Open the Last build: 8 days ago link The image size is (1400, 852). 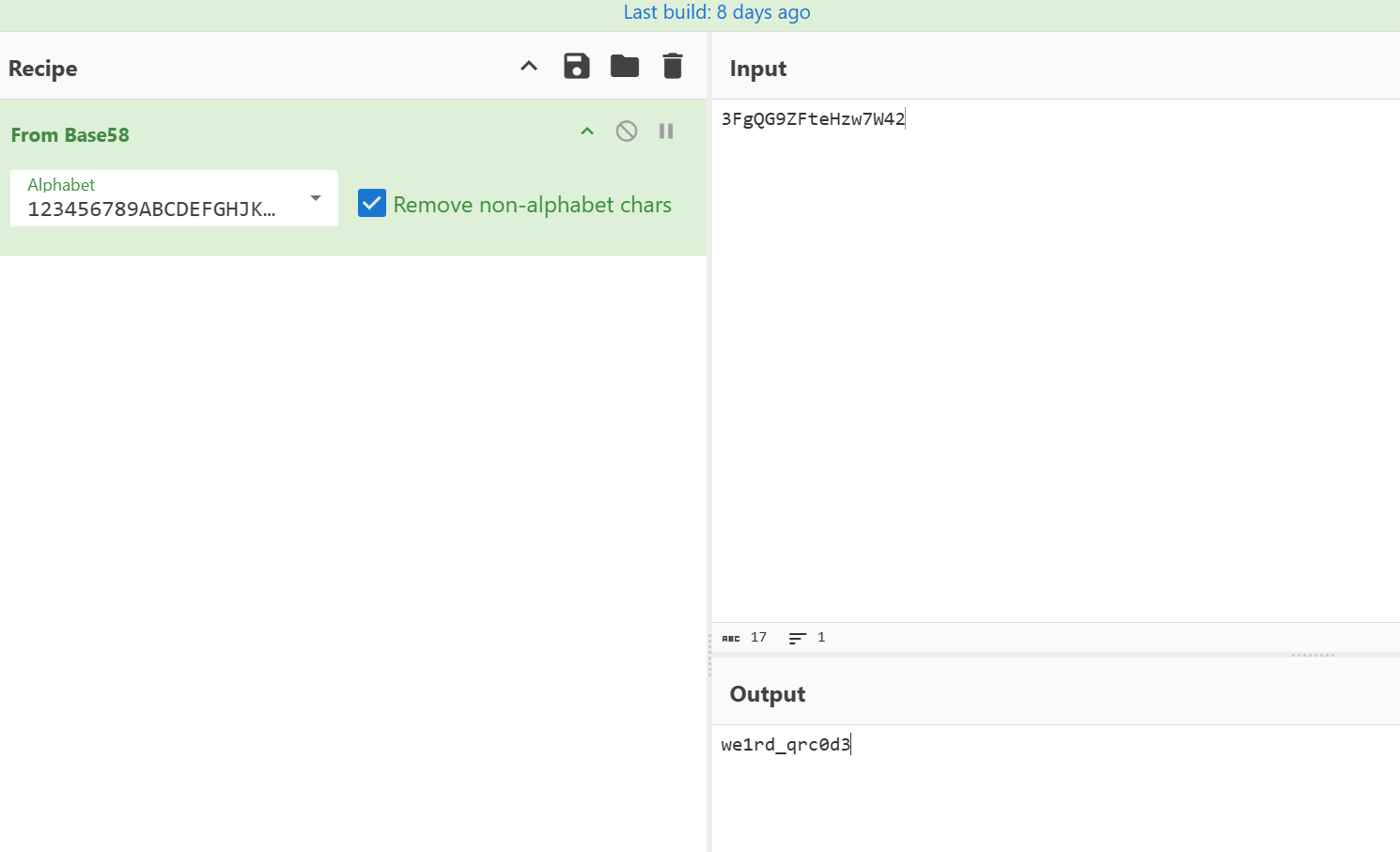[717, 12]
